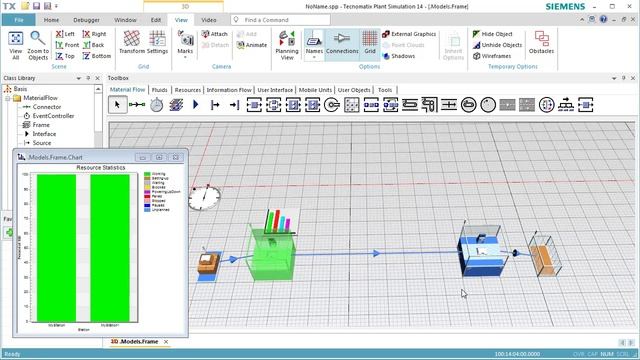The image size is (640, 360).
Task: Open the Debugger ribbon tab
Action: [86, 20]
